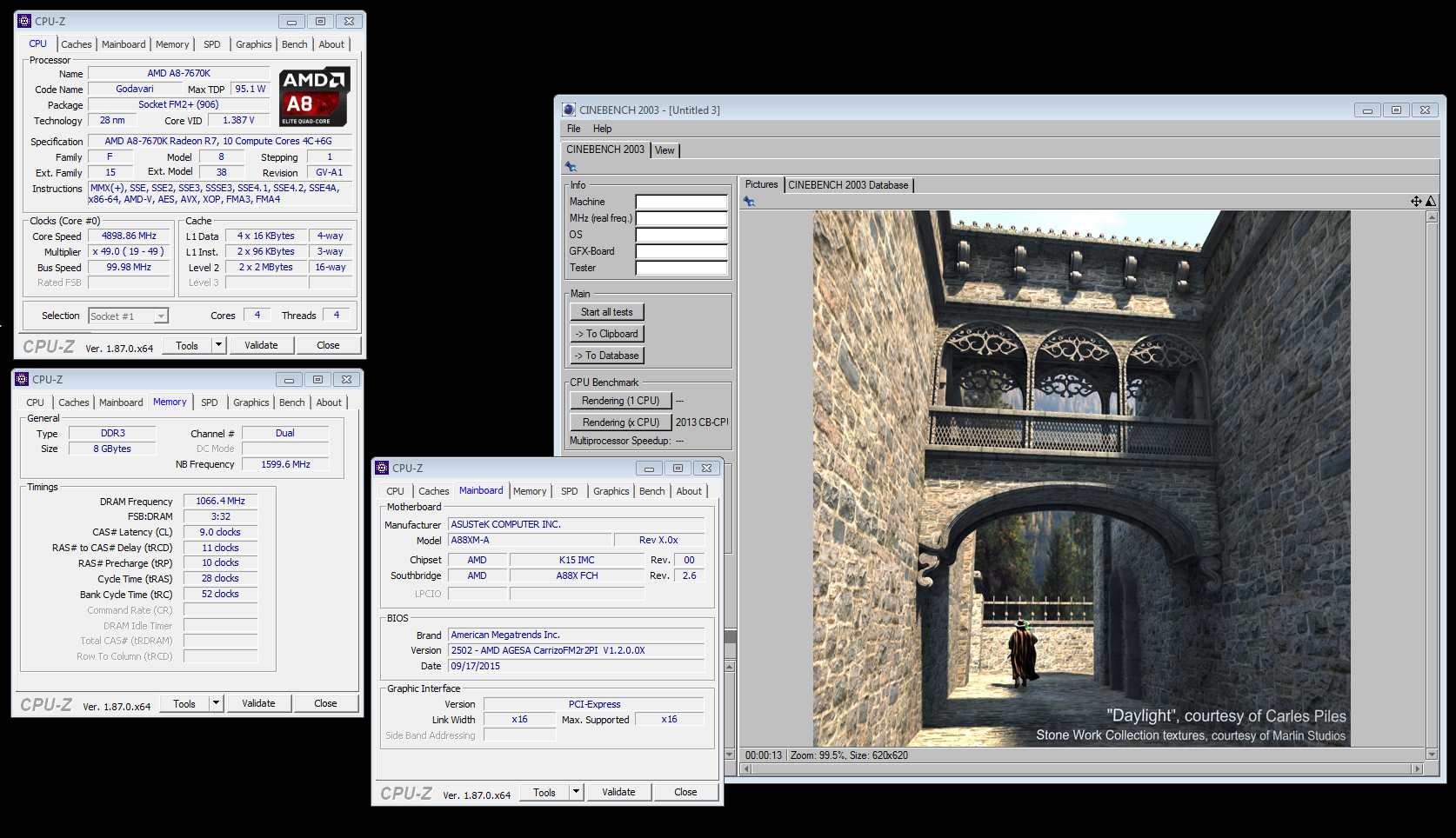Click Close button in Mainboard window
This screenshot has width=1456, height=838.
point(685,792)
